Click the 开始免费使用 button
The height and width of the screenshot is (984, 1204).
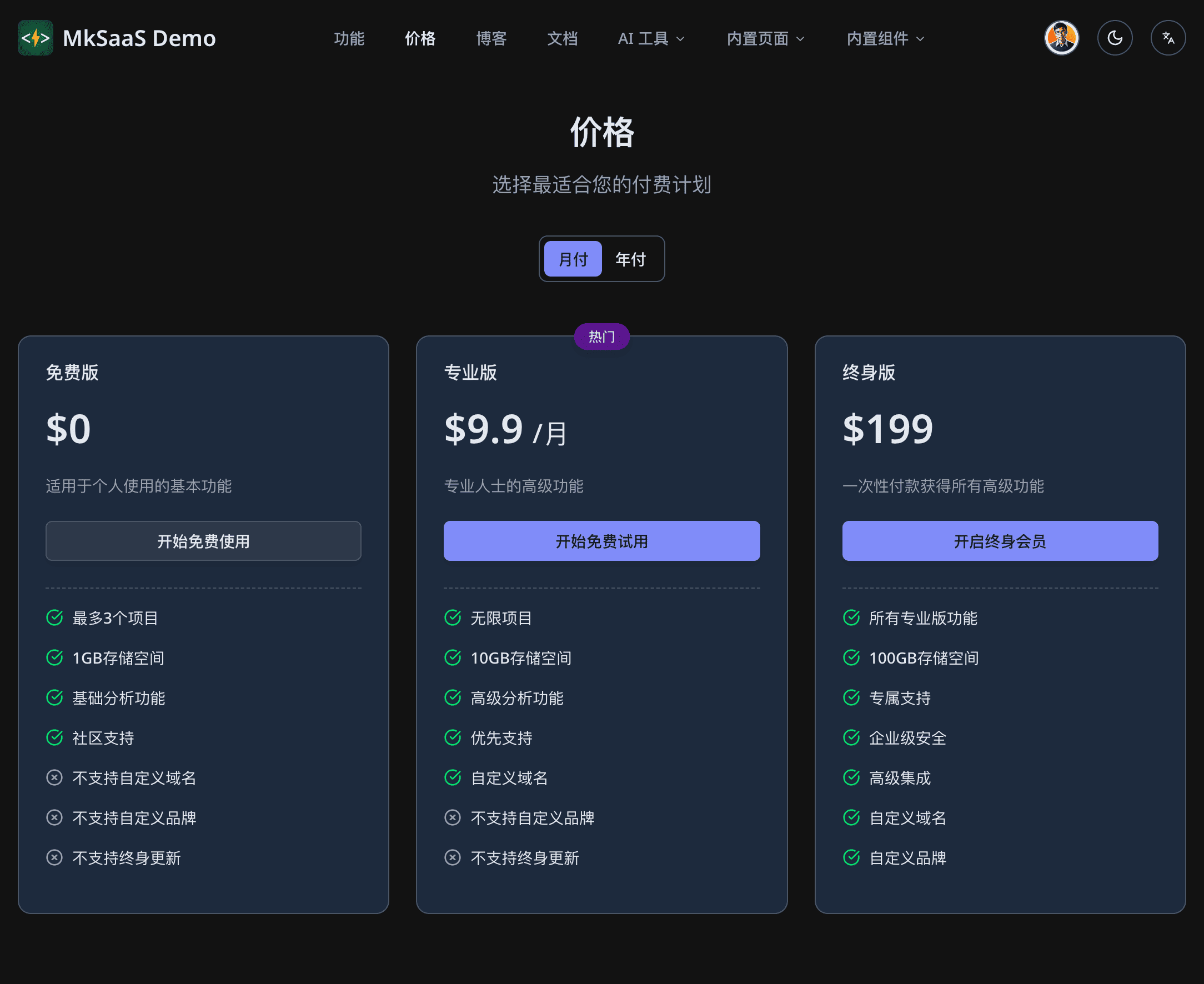(x=203, y=541)
